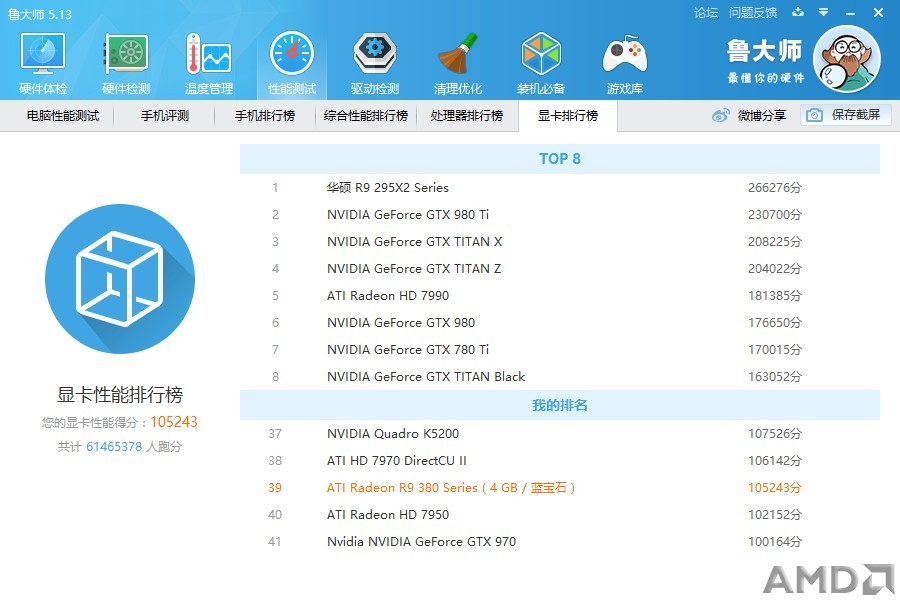
Task: Select highlighted ATI Radeon R9 380 Series row
Action: pos(560,487)
